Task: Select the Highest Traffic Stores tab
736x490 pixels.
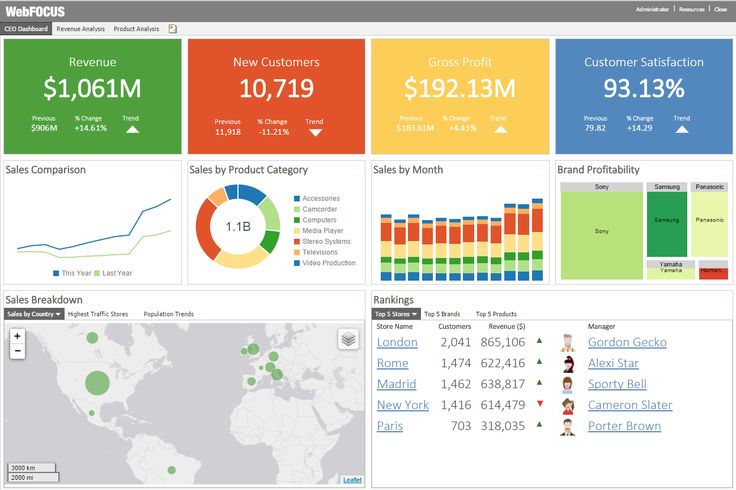Action: click(98, 314)
